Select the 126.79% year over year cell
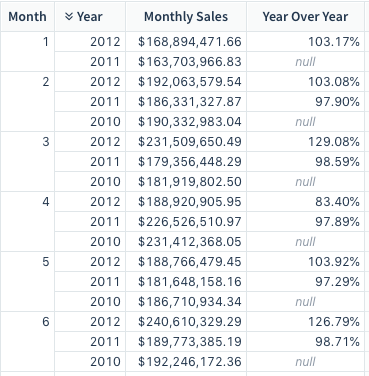This screenshot has width=369, height=376. tap(305, 322)
